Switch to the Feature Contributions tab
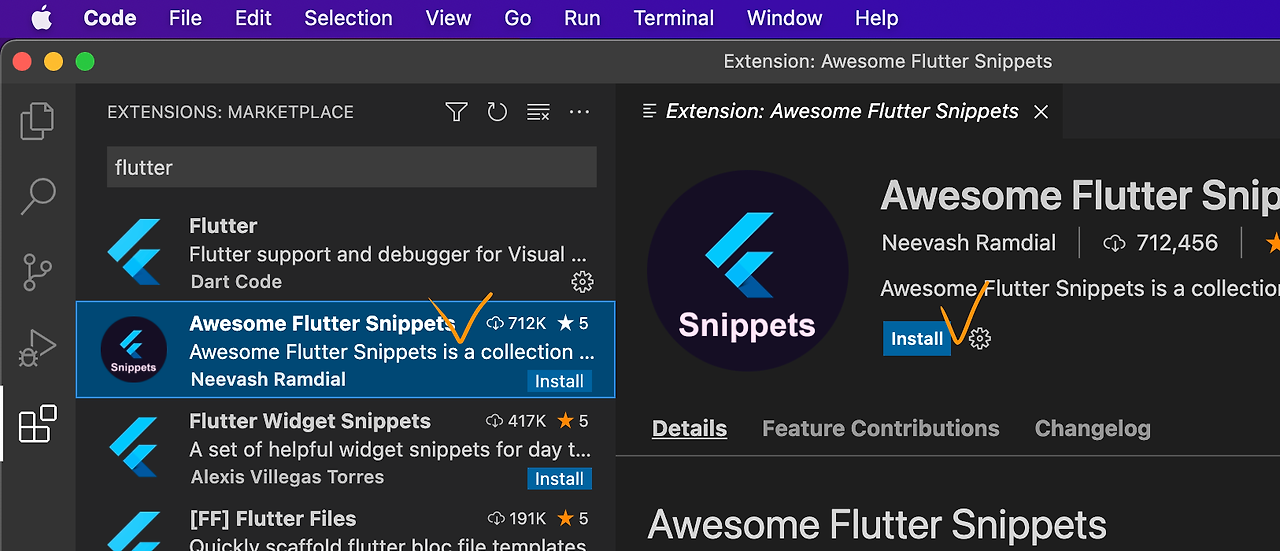The height and width of the screenshot is (551, 1280). [x=881, y=428]
